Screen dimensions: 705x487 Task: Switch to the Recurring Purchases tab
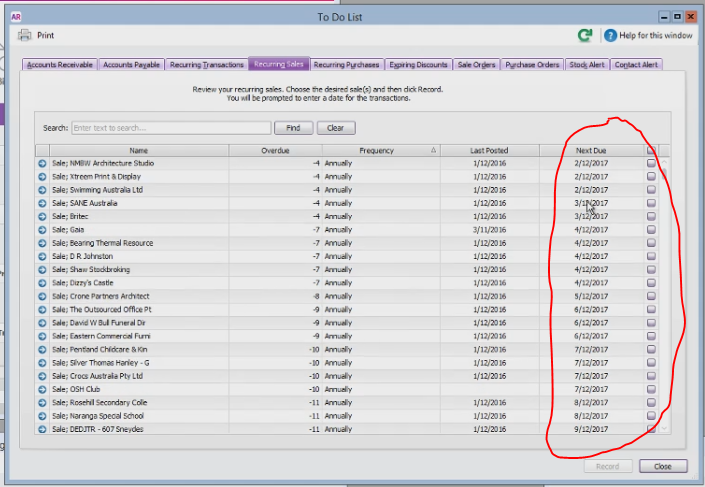pyautogui.click(x=346, y=65)
